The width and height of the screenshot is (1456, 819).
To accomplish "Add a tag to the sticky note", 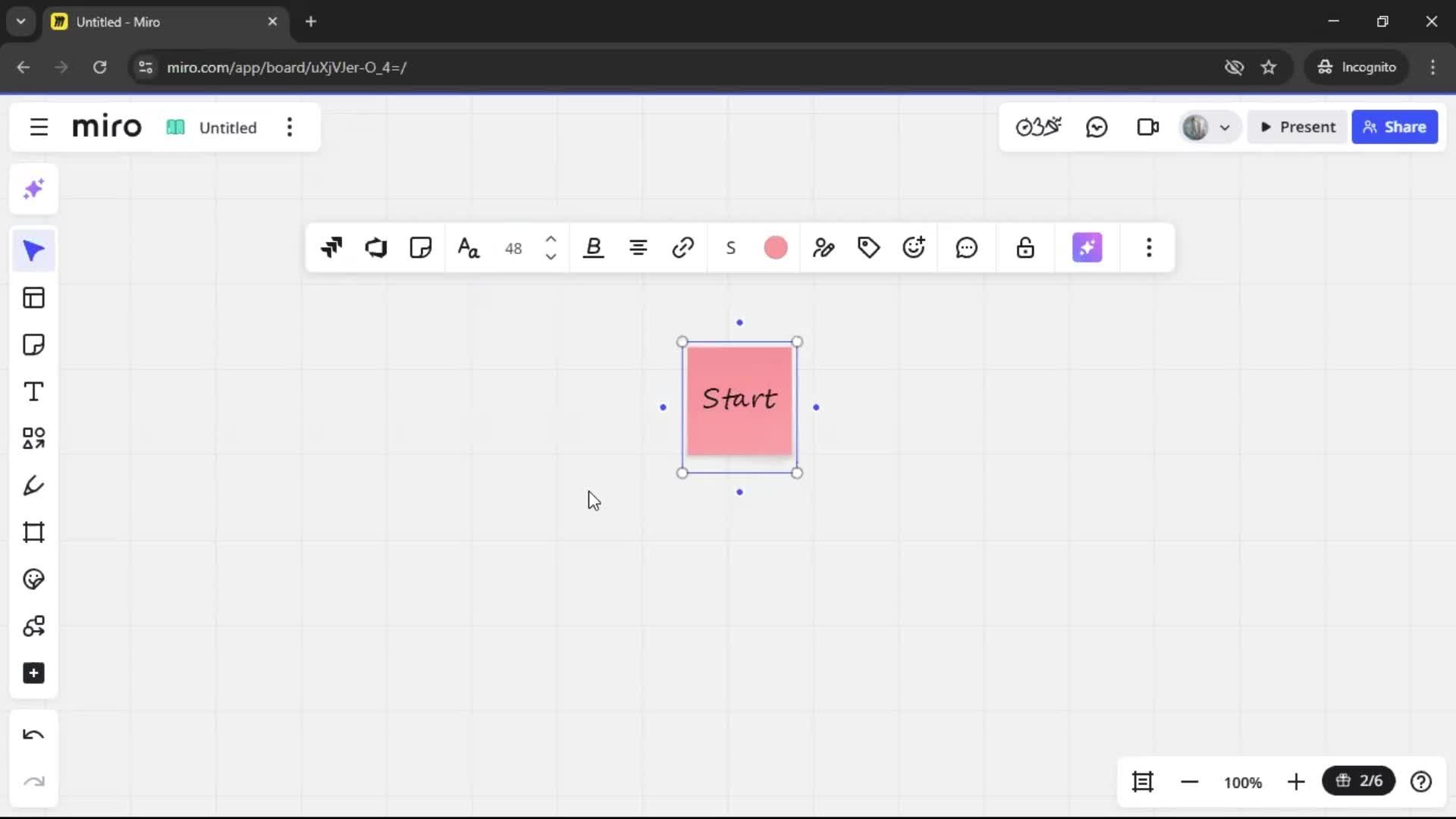I will point(868,248).
